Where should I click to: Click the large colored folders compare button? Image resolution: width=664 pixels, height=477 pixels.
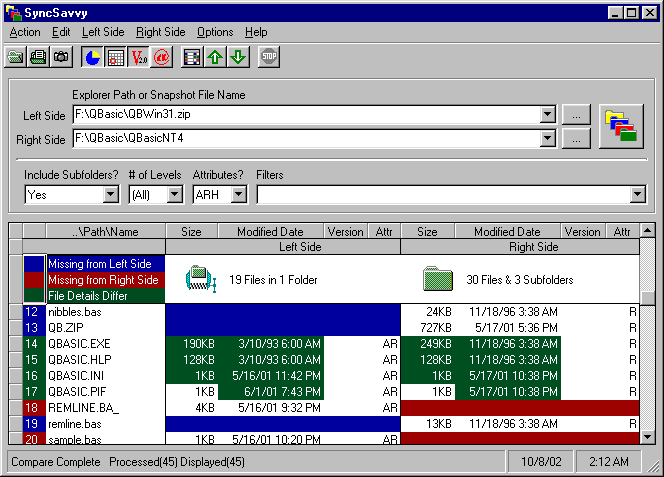pyautogui.click(x=621, y=126)
